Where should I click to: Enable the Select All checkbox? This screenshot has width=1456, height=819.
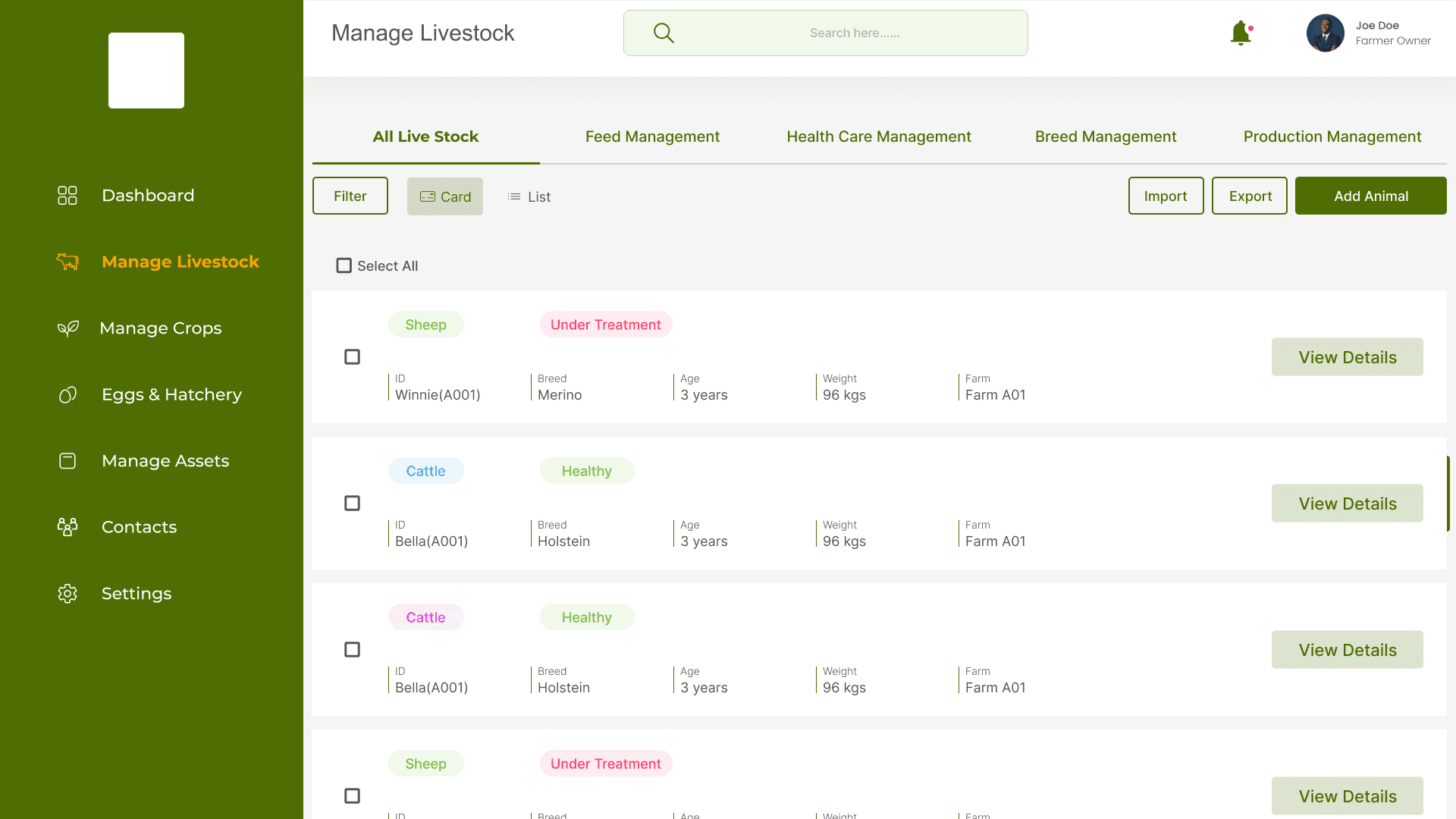click(344, 265)
